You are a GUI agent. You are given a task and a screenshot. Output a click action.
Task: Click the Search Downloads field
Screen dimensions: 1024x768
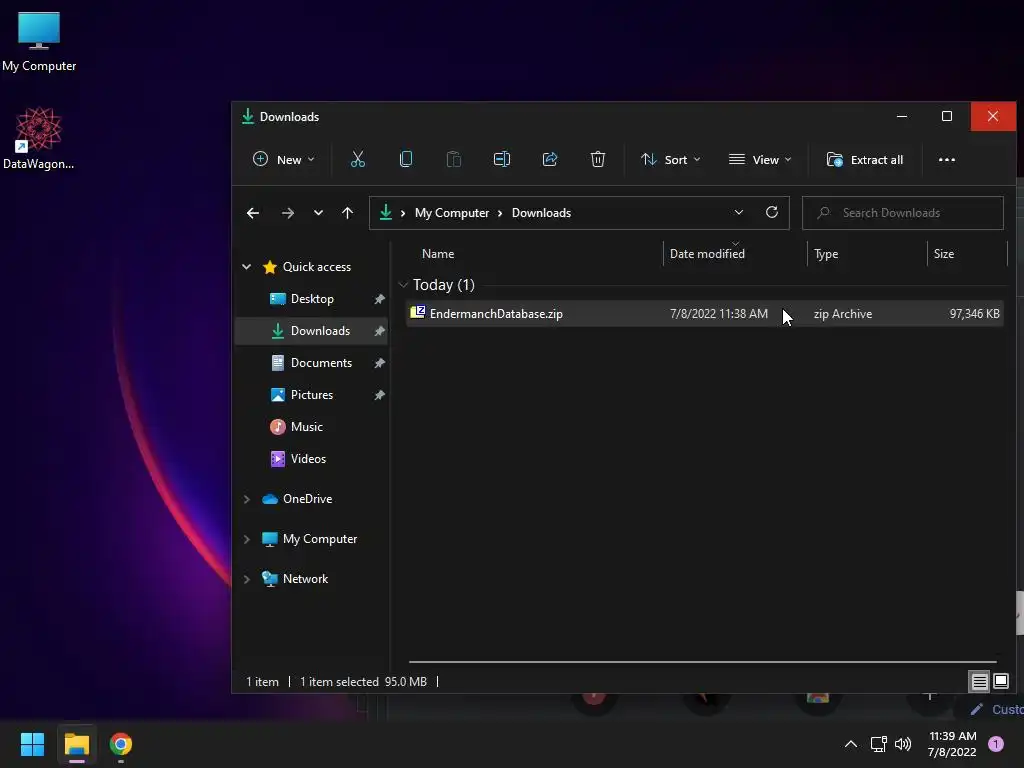pyautogui.click(x=903, y=213)
